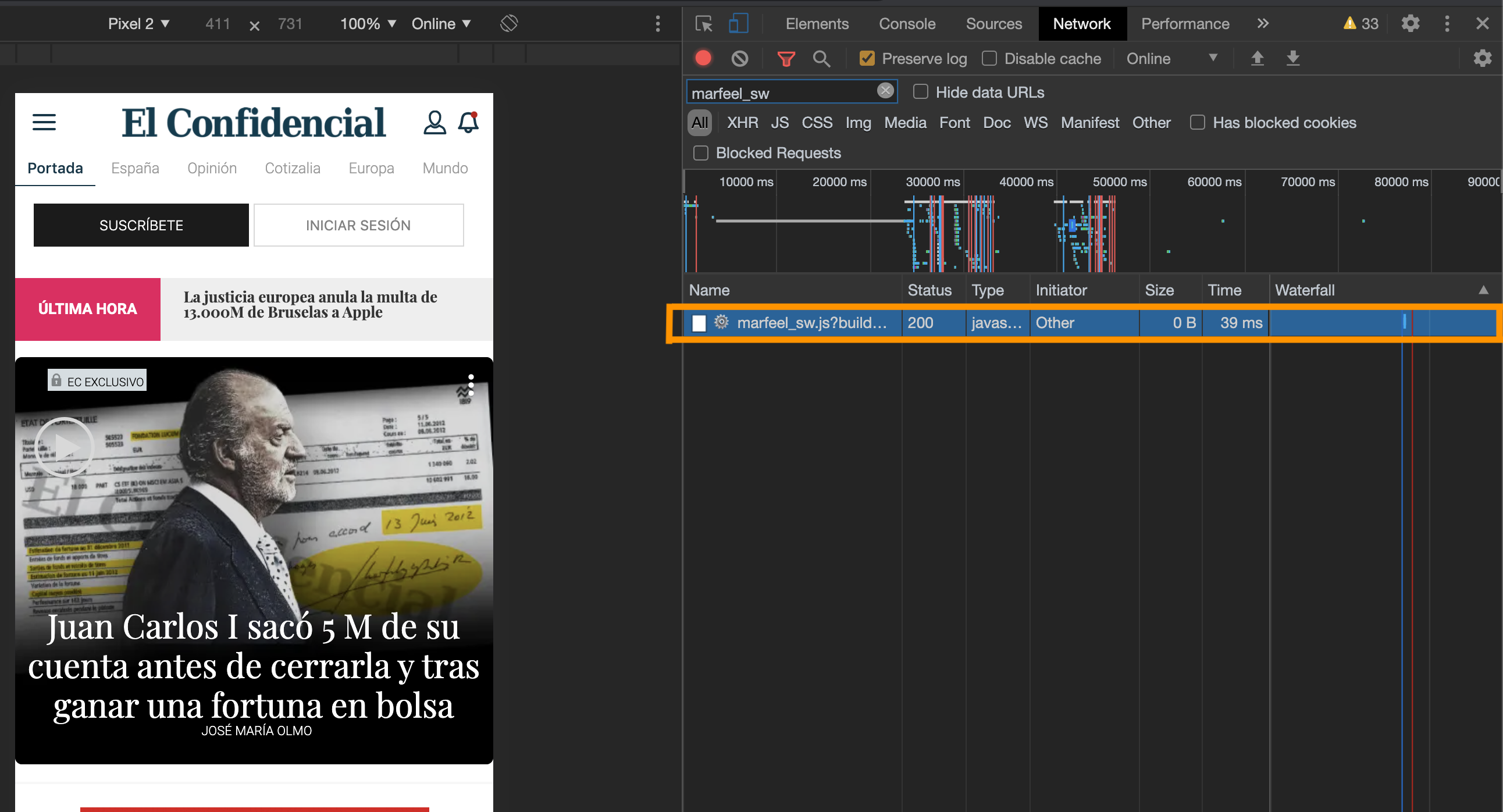Toggle the Preserve log checkbox

tap(866, 58)
